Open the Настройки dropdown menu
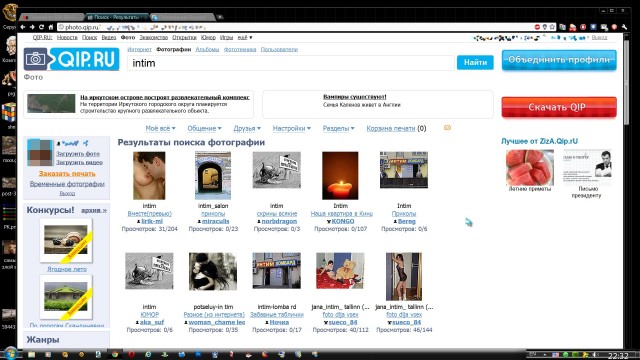The width and height of the screenshot is (640, 360). pyautogui.click(x=291, y=128)
